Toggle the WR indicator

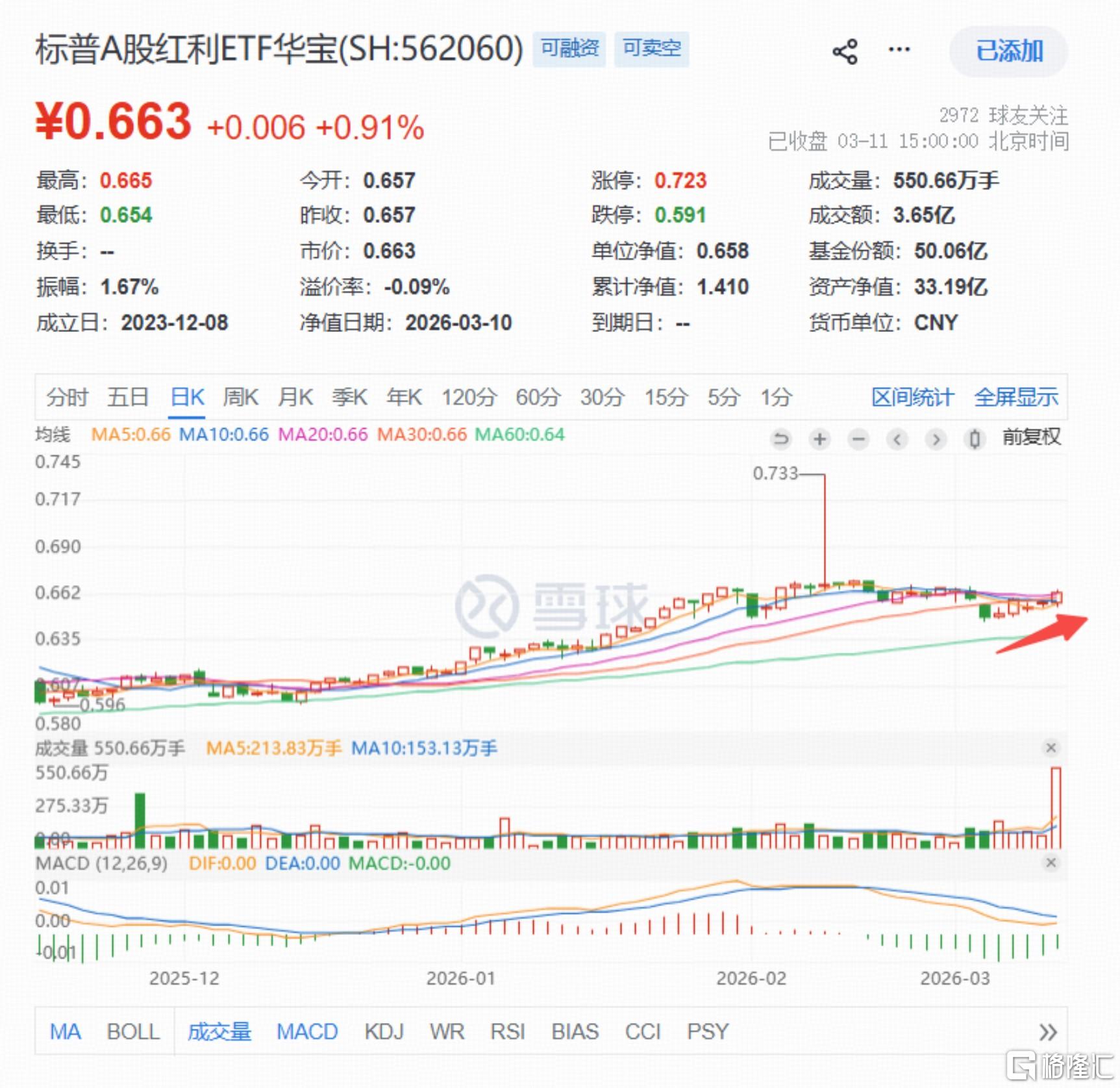coord(447,1031)
